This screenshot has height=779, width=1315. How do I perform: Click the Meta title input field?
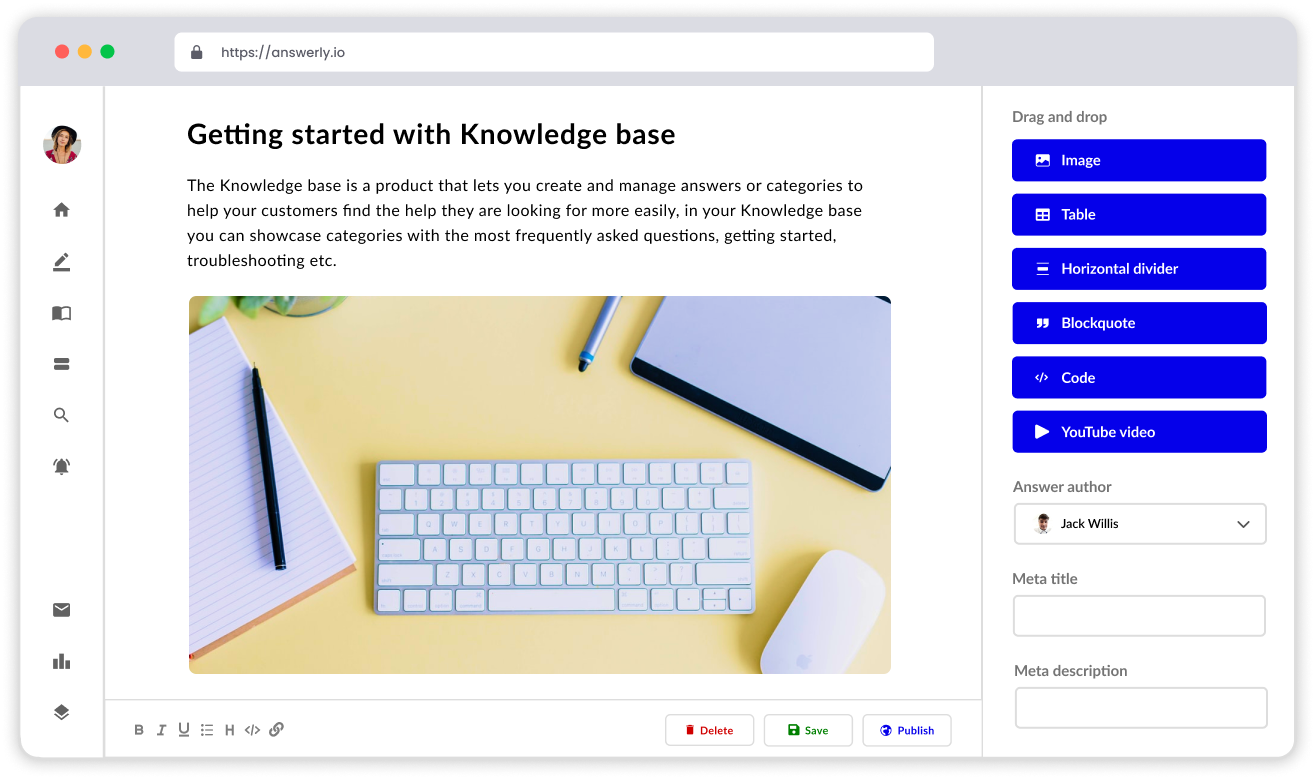pyautogui.click(x=1139, y=616)
